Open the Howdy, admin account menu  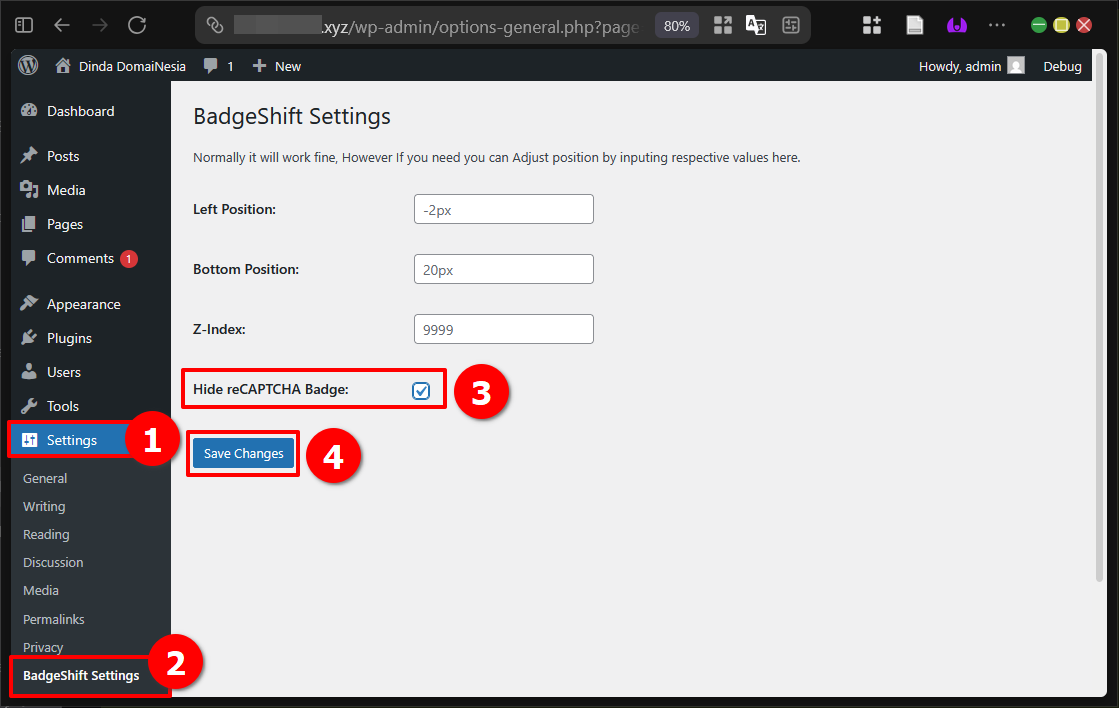pyautogui.click(x=971, y=66)
